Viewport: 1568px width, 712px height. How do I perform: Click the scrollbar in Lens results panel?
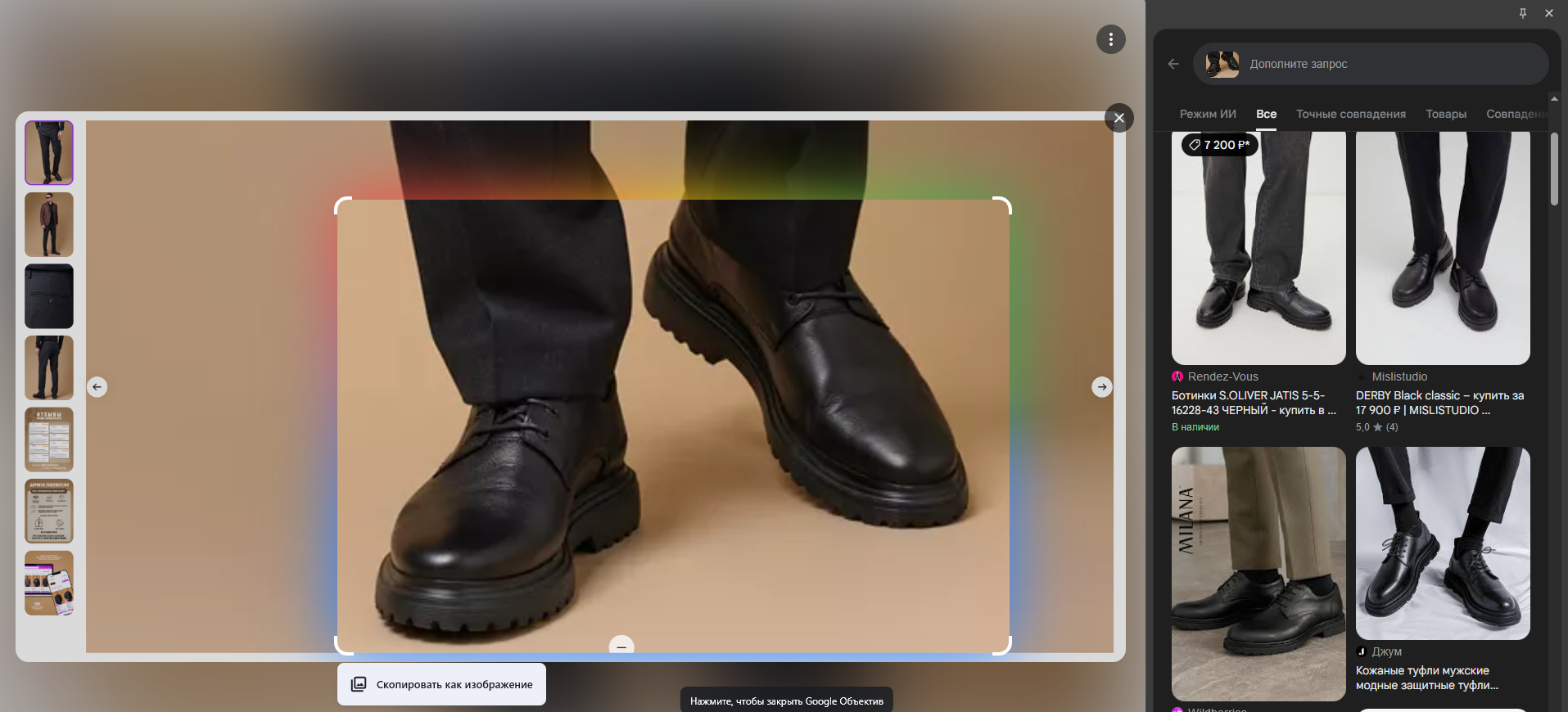coord(1554,169)
